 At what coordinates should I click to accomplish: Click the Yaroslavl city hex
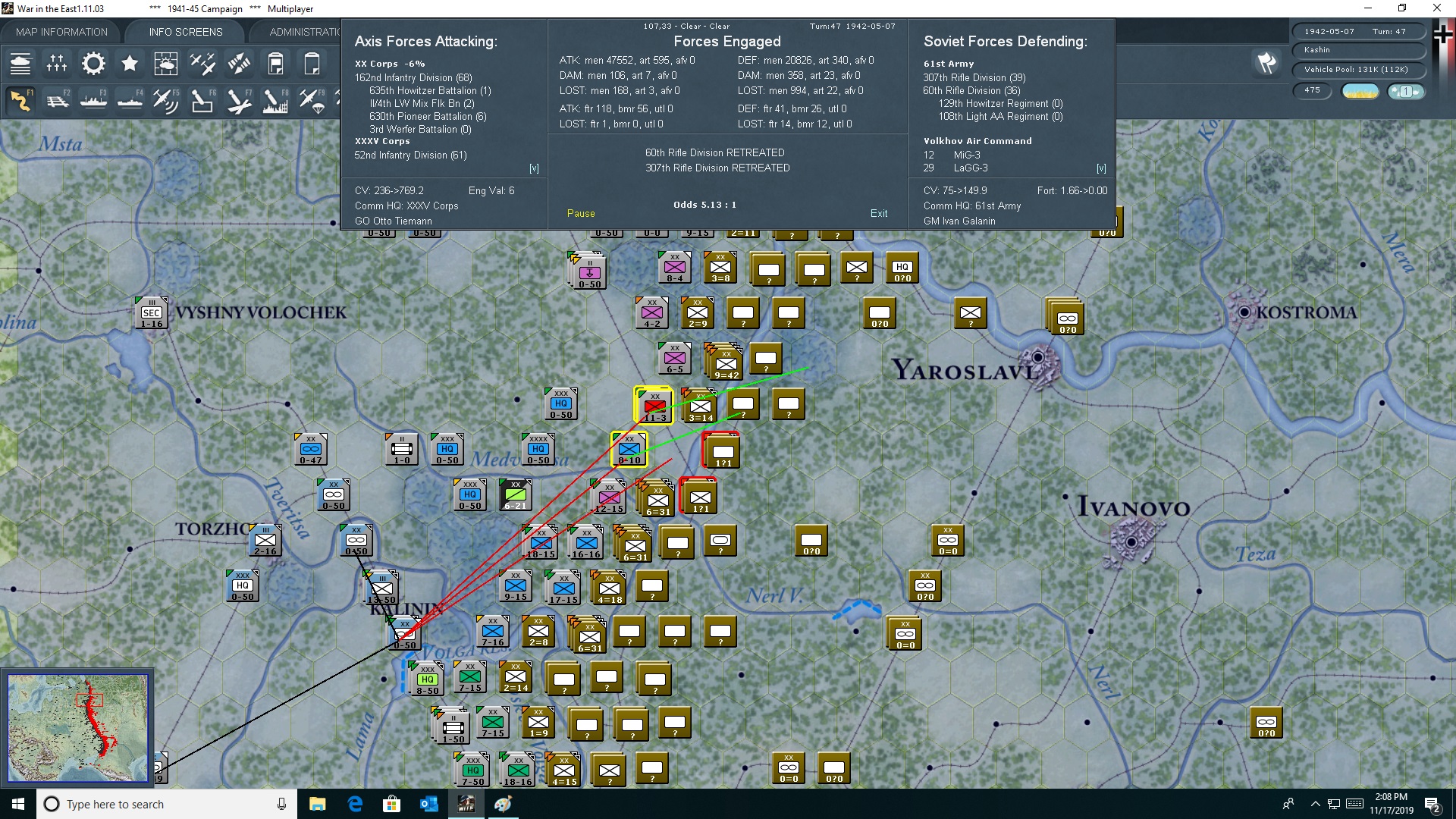(1038, 357)
